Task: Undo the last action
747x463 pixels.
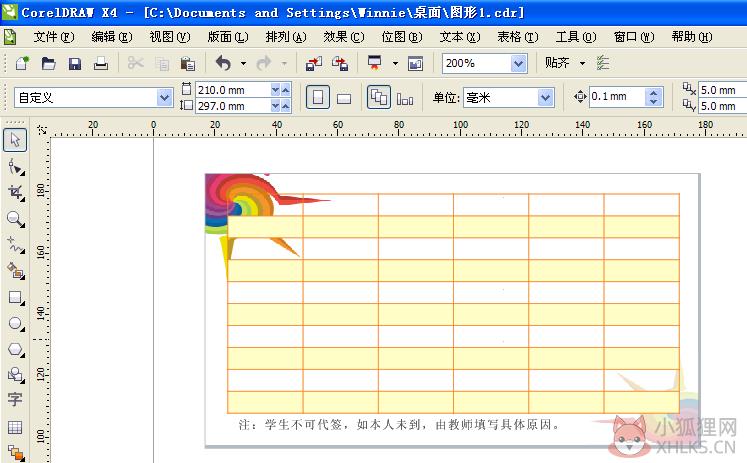Action: (223, 63)
